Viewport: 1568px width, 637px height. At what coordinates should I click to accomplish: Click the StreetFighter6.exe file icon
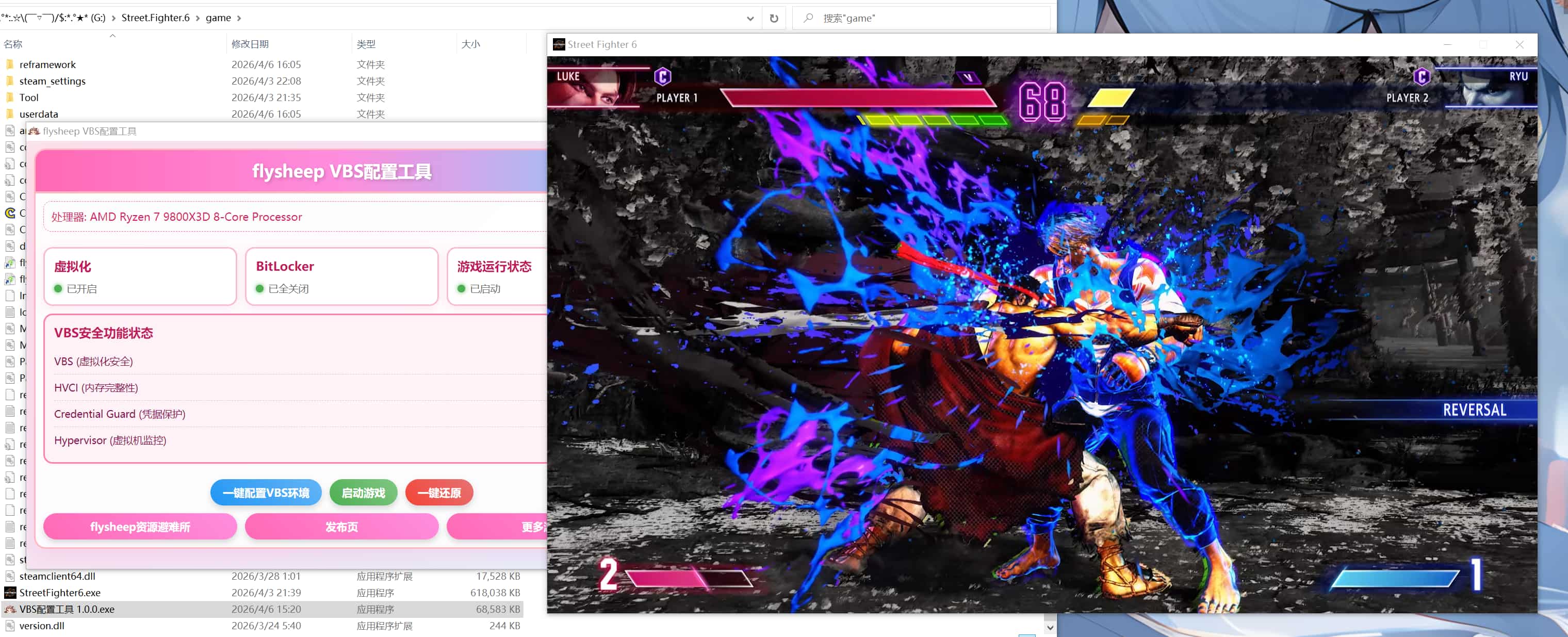pyautogui.click(x=10, y=593)
